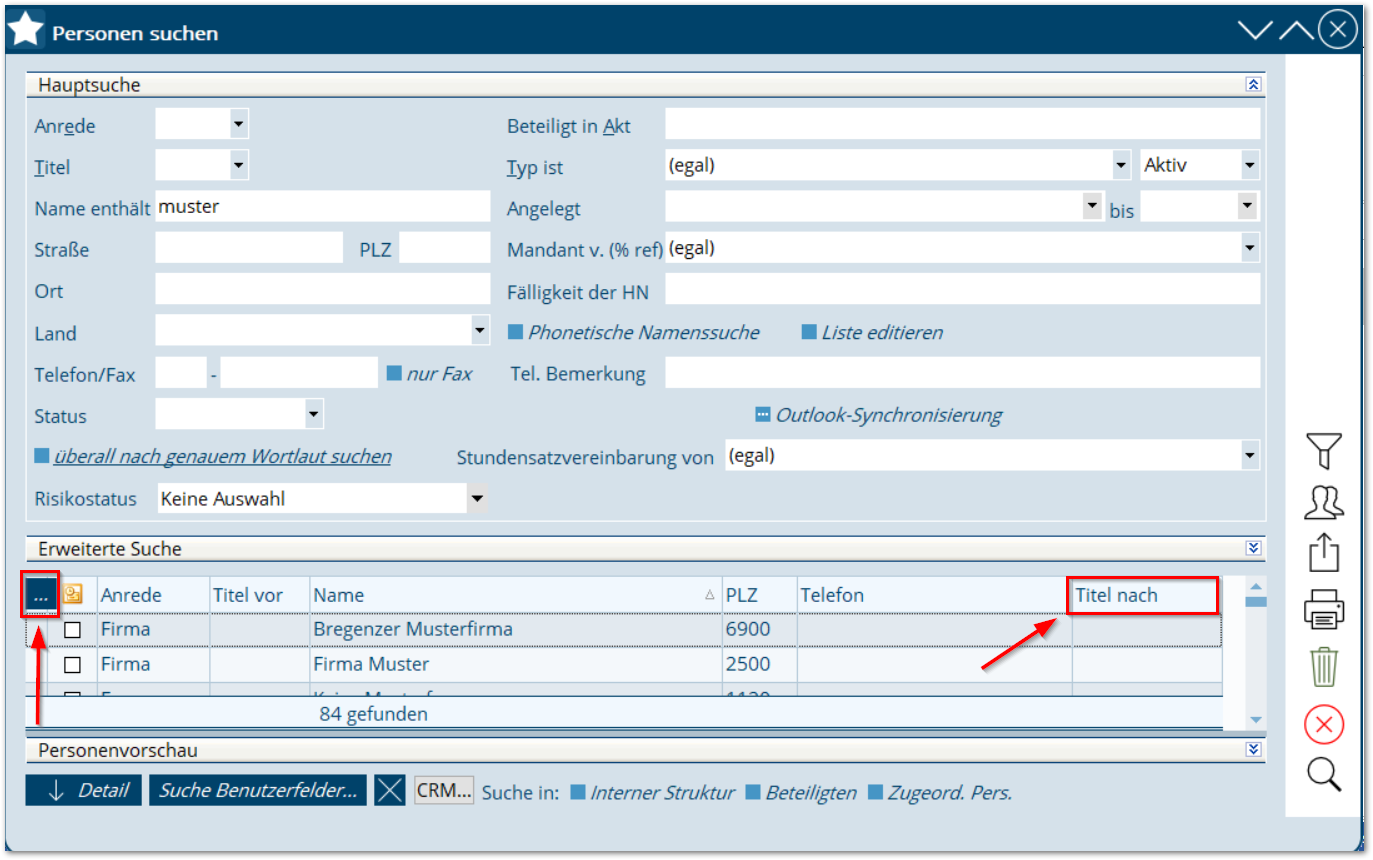1373x860 pixels.
Task: Click the share/export icon in right sidebar
Action: tap(1323, 552)
